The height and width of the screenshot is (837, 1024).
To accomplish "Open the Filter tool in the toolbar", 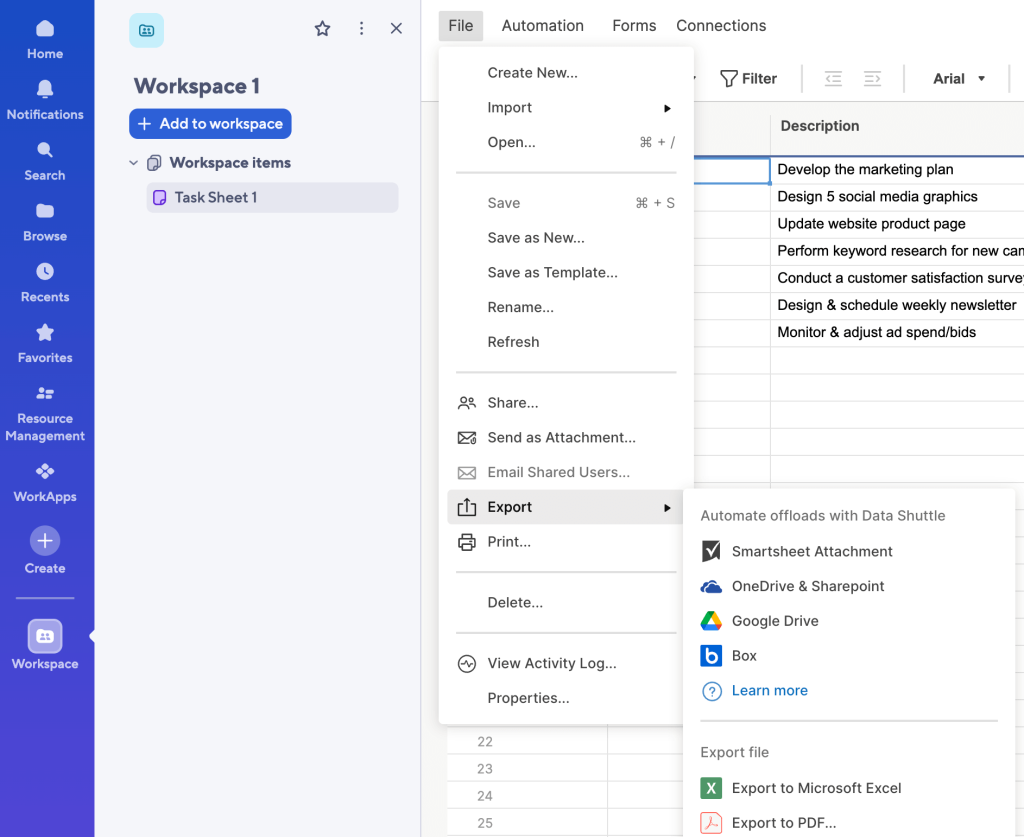I will [748, 78].
